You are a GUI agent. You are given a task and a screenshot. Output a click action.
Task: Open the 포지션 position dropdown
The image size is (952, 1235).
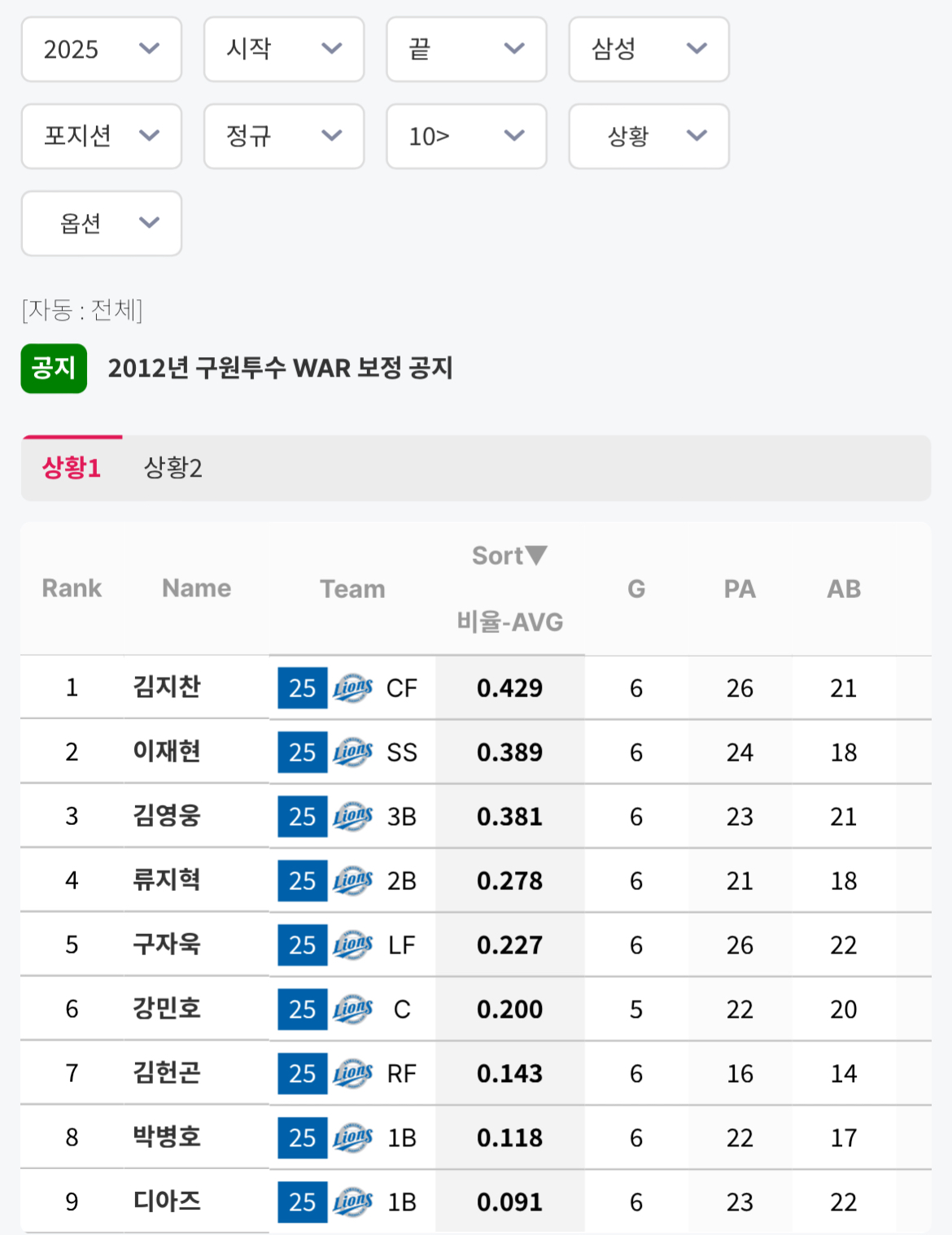(x=101, y=136)
